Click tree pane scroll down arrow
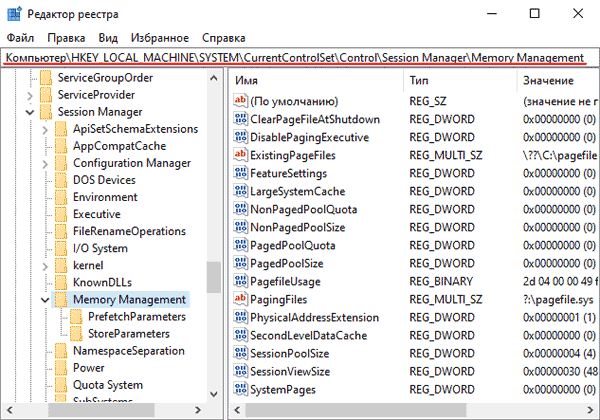 point(214,394)
